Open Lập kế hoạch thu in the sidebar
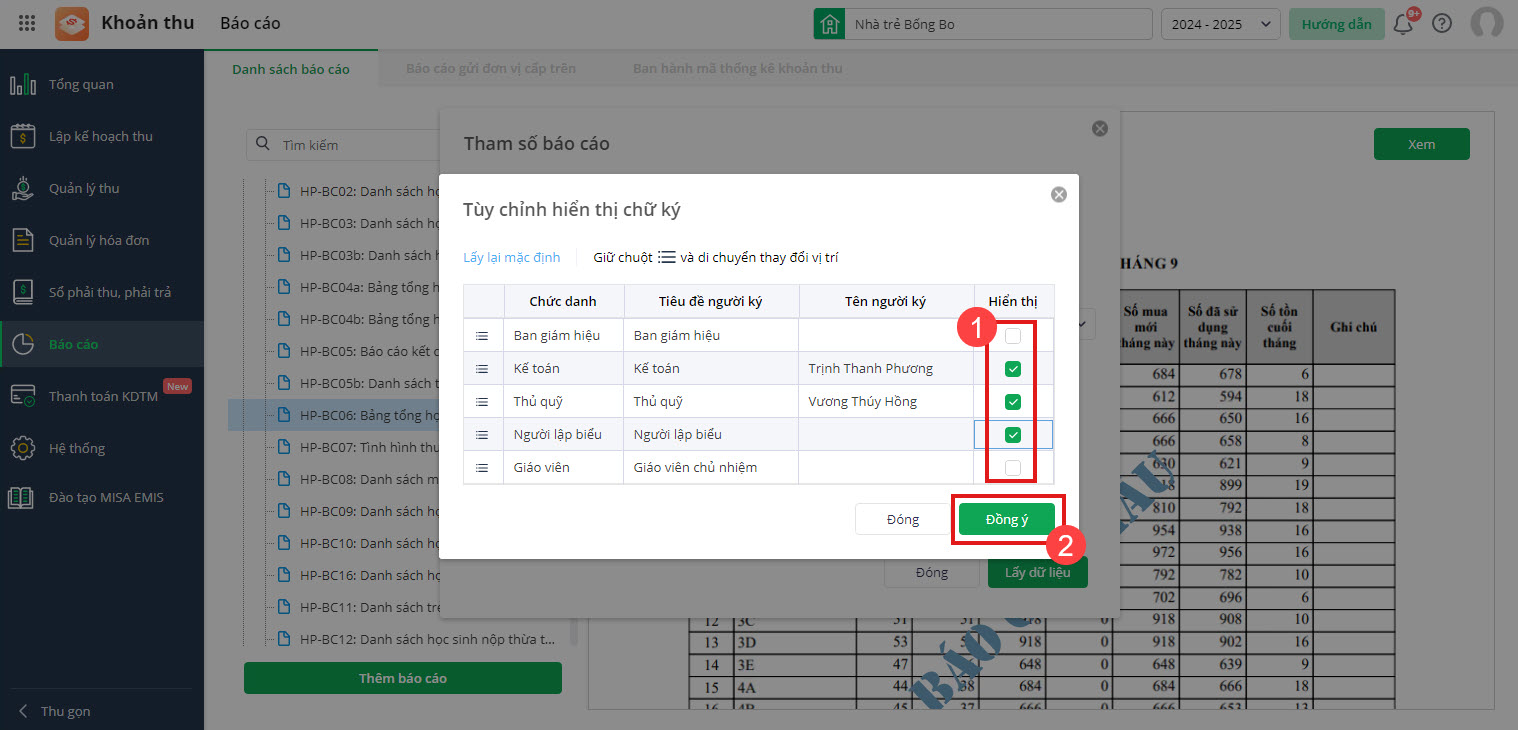The height and width of the screenshot is (730, 1518). point(102,136)
